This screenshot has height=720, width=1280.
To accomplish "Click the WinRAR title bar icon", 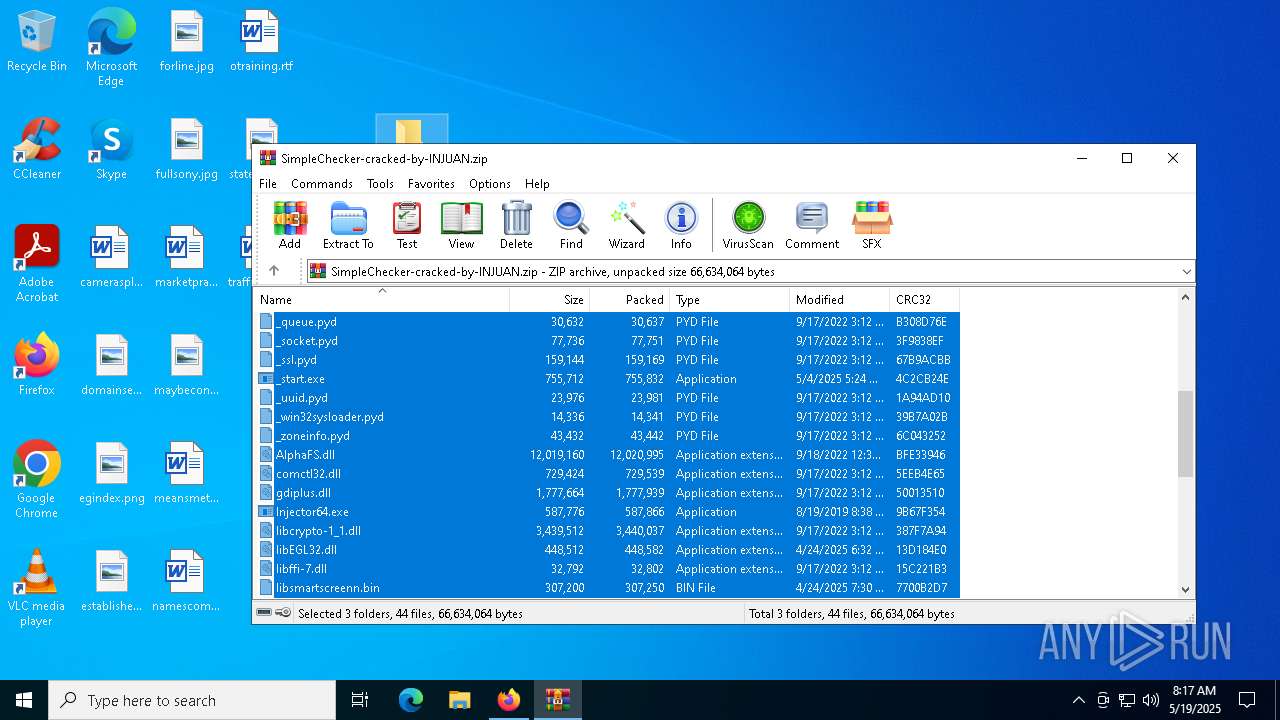I will pyautogui.click(x=268, y=158).
